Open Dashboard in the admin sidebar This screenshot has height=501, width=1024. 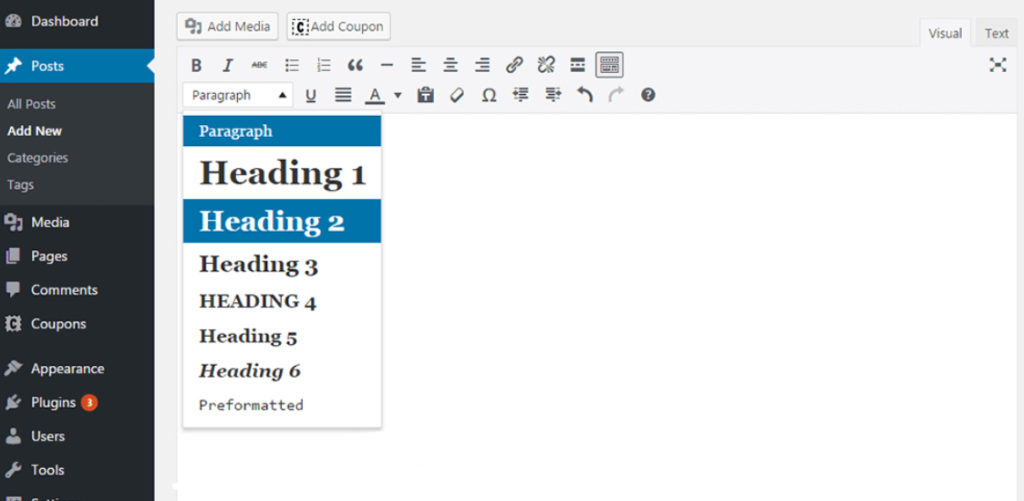click(x=77, y=21)
